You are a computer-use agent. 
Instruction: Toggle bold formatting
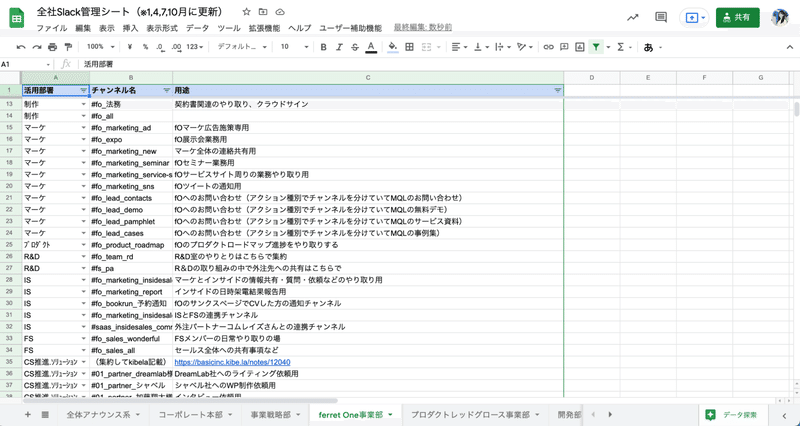[323, 47]
